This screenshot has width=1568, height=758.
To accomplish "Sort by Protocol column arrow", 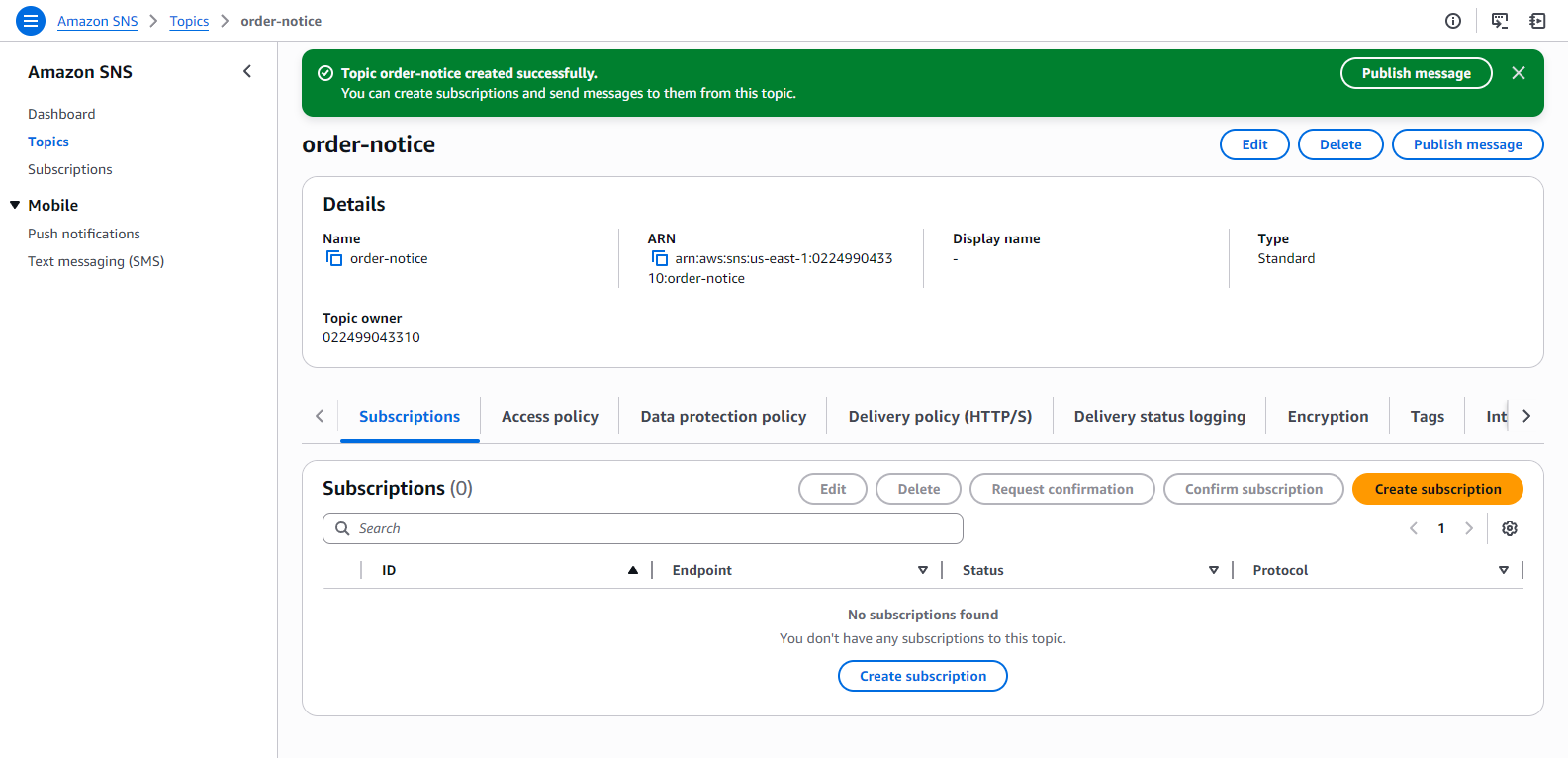I will tap(1504, 570).
